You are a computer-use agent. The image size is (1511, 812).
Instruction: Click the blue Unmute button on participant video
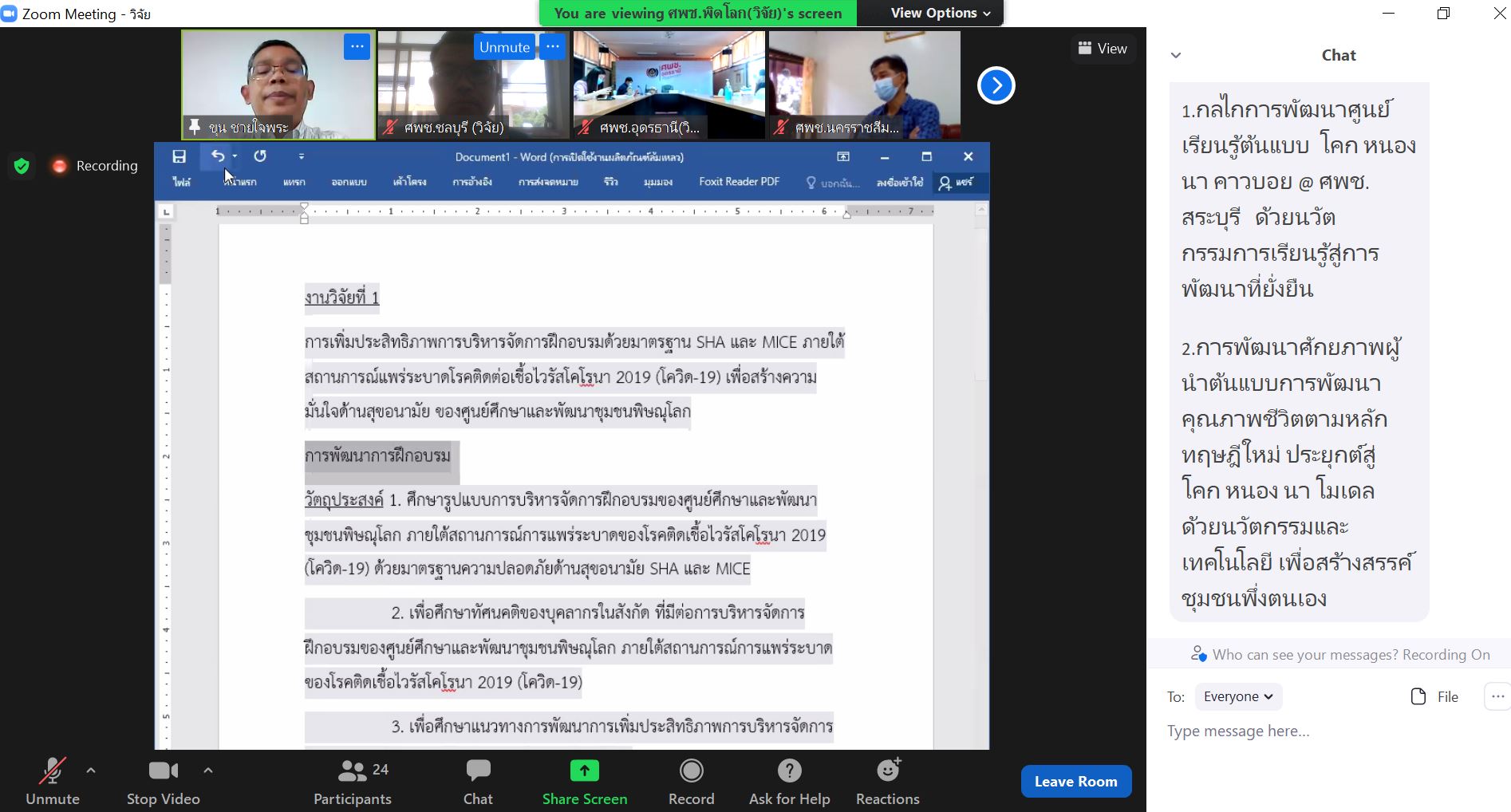coord(504,47)
